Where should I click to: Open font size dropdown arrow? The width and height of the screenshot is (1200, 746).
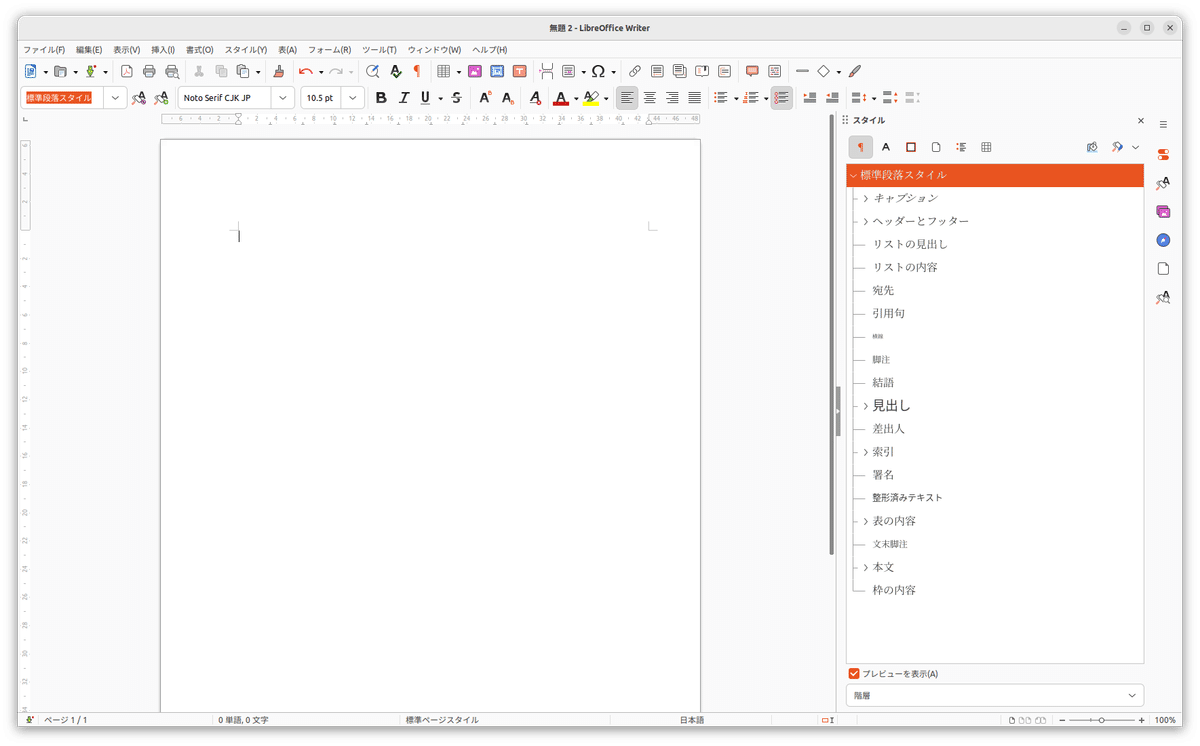click(x=353, y=98)
